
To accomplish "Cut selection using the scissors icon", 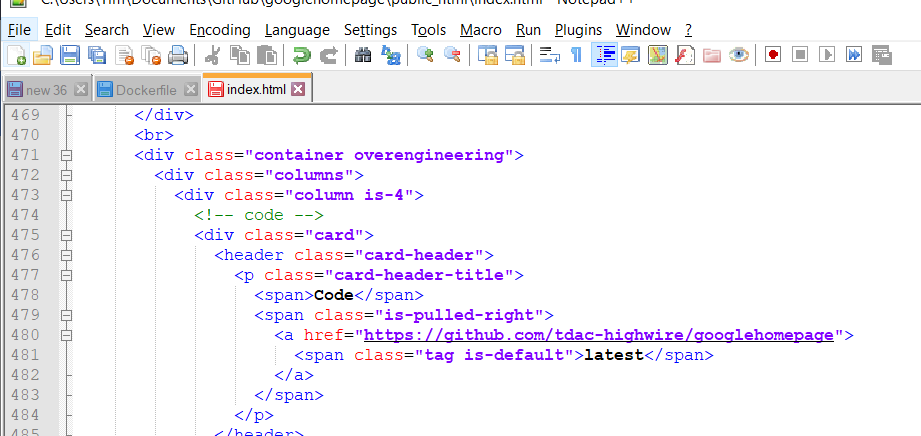I will [212, 55].
